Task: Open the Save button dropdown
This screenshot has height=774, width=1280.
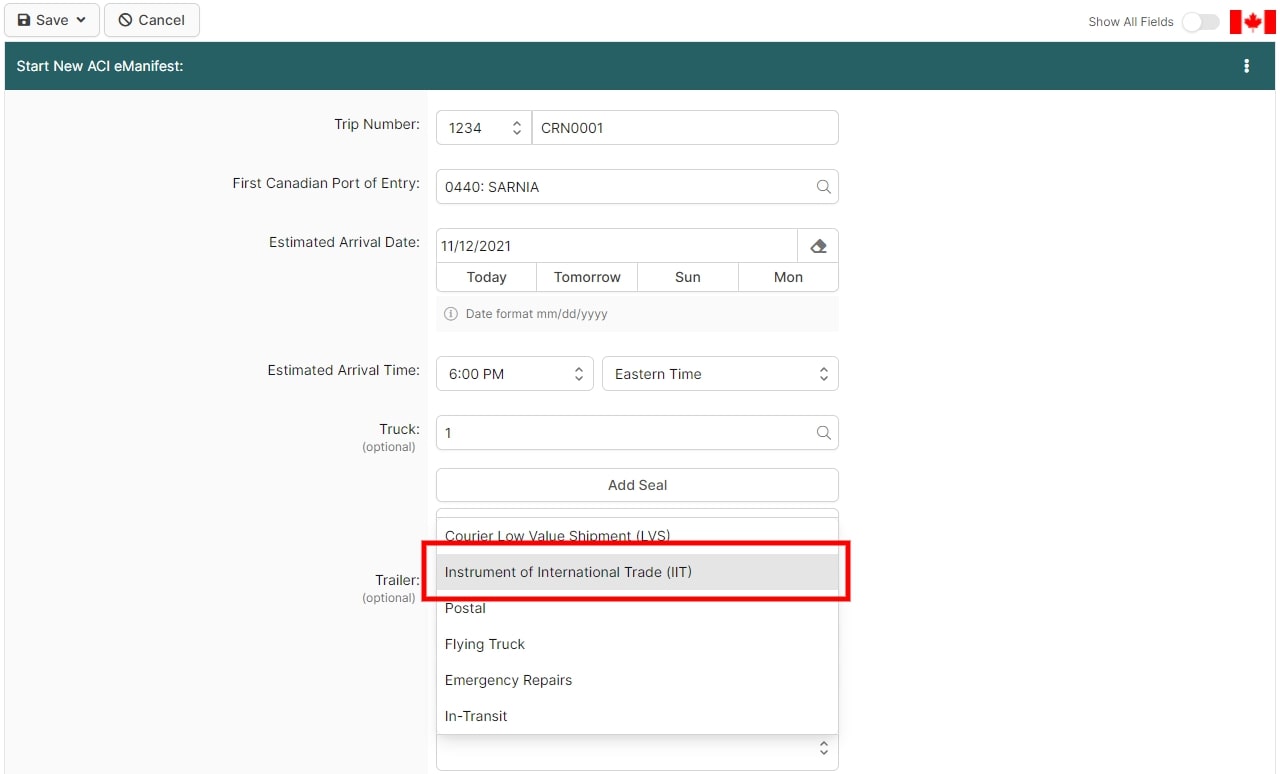Action: click(81, 20)
